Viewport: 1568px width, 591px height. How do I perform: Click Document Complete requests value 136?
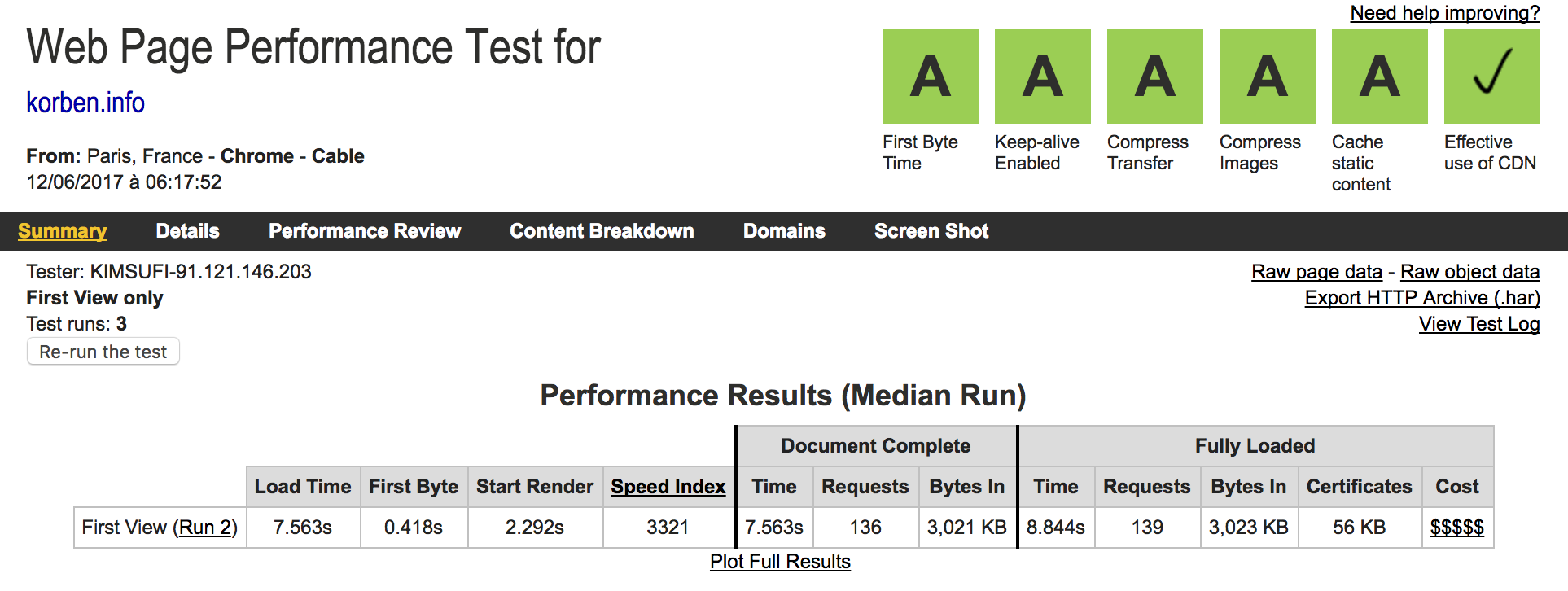coord(865,528)
